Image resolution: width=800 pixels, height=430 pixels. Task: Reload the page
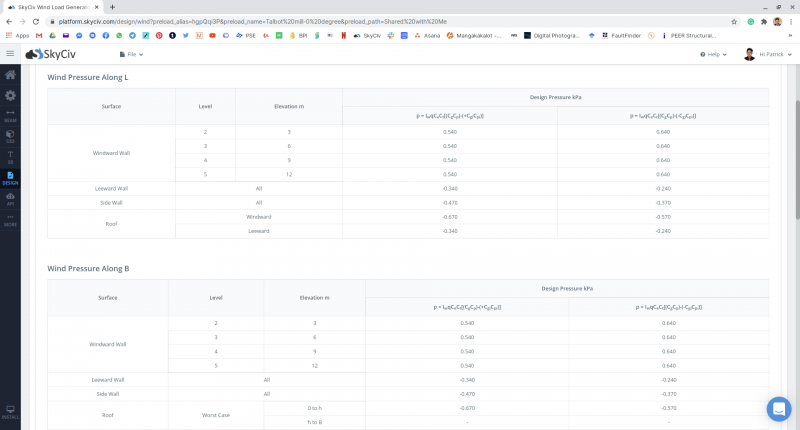point(37,20)
